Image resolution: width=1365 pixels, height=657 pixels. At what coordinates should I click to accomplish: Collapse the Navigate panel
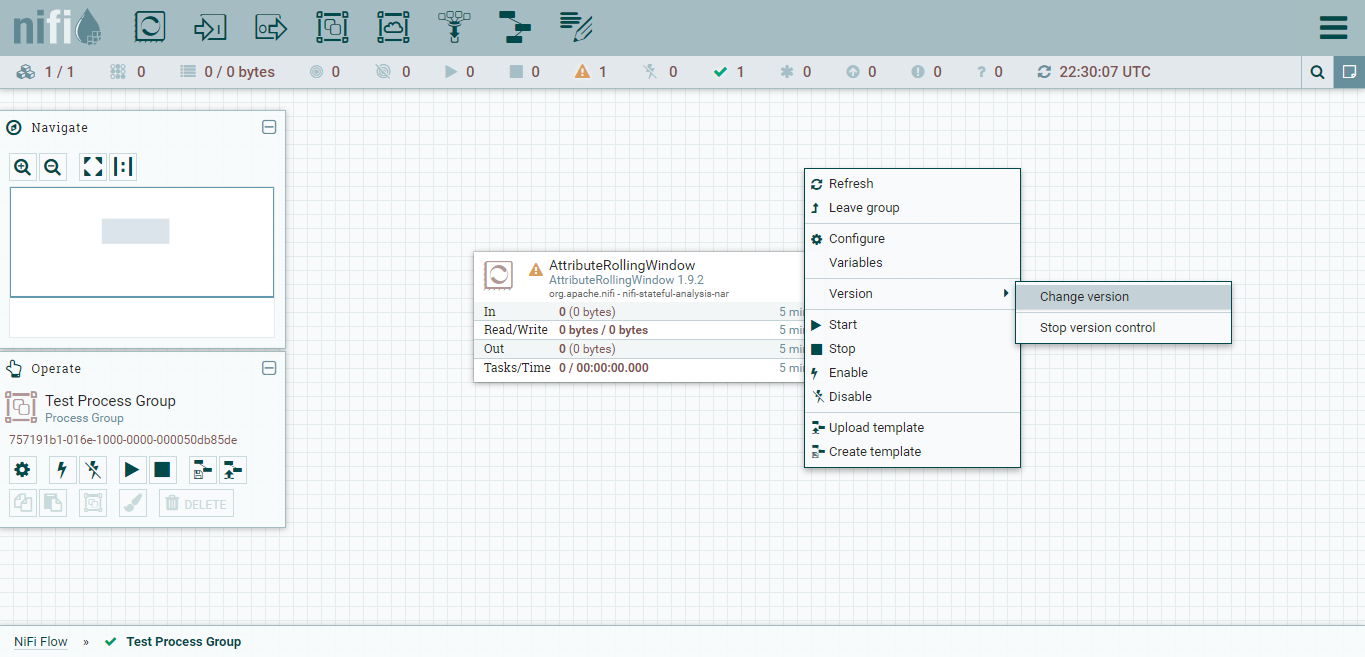(269, 127)
